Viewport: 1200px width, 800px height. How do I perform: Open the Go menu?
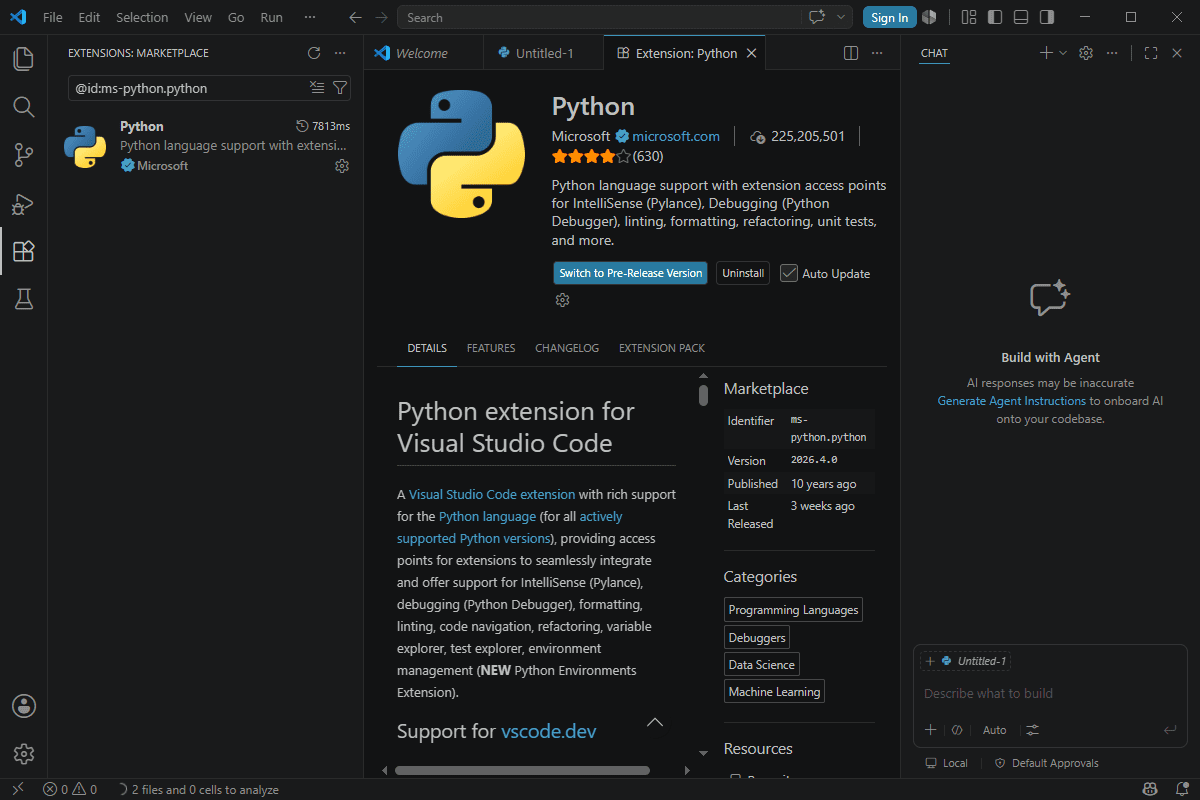pos(236,17)
